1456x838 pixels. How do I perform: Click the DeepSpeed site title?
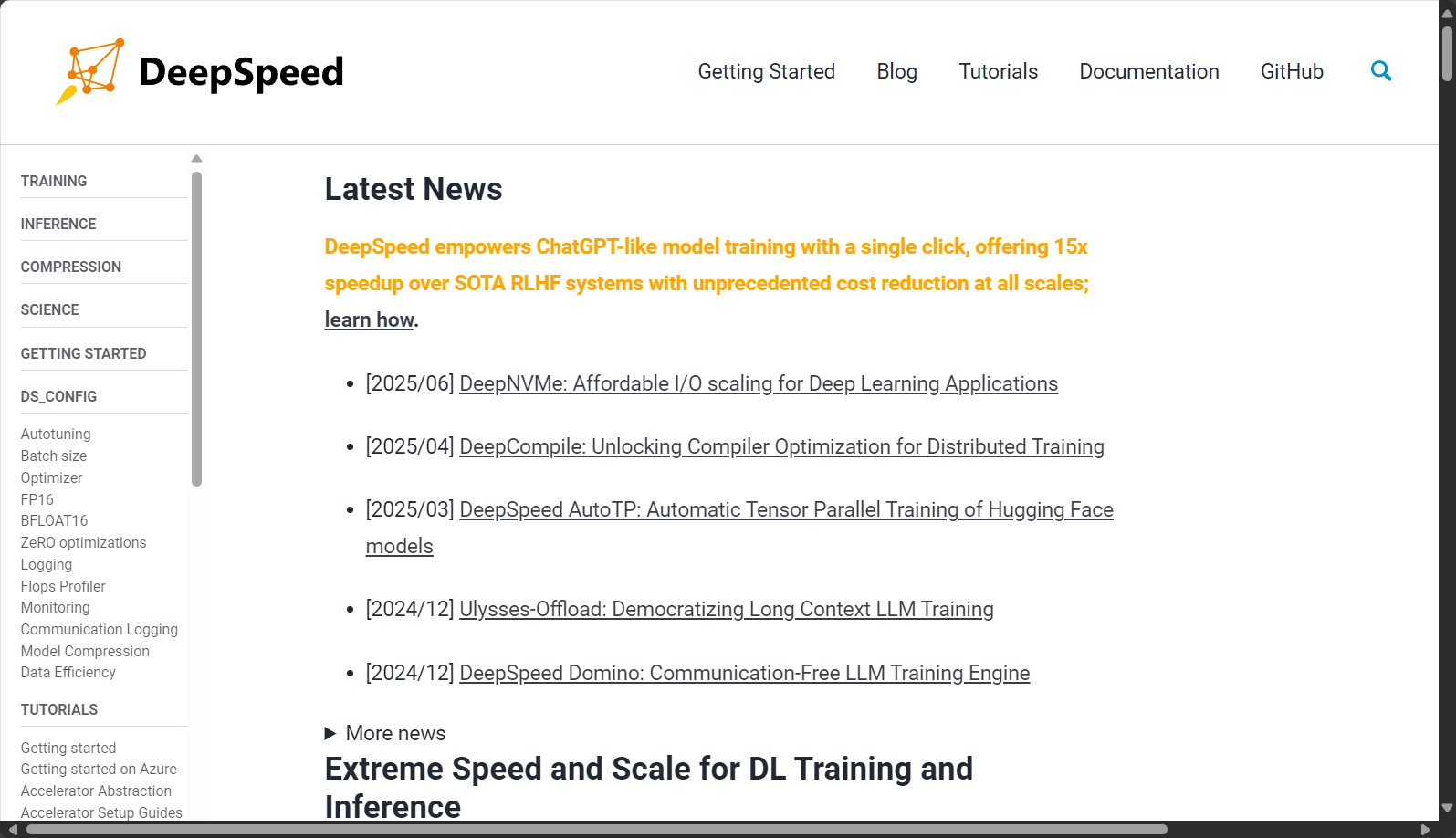pyautogui.click(x=241, y=72)
